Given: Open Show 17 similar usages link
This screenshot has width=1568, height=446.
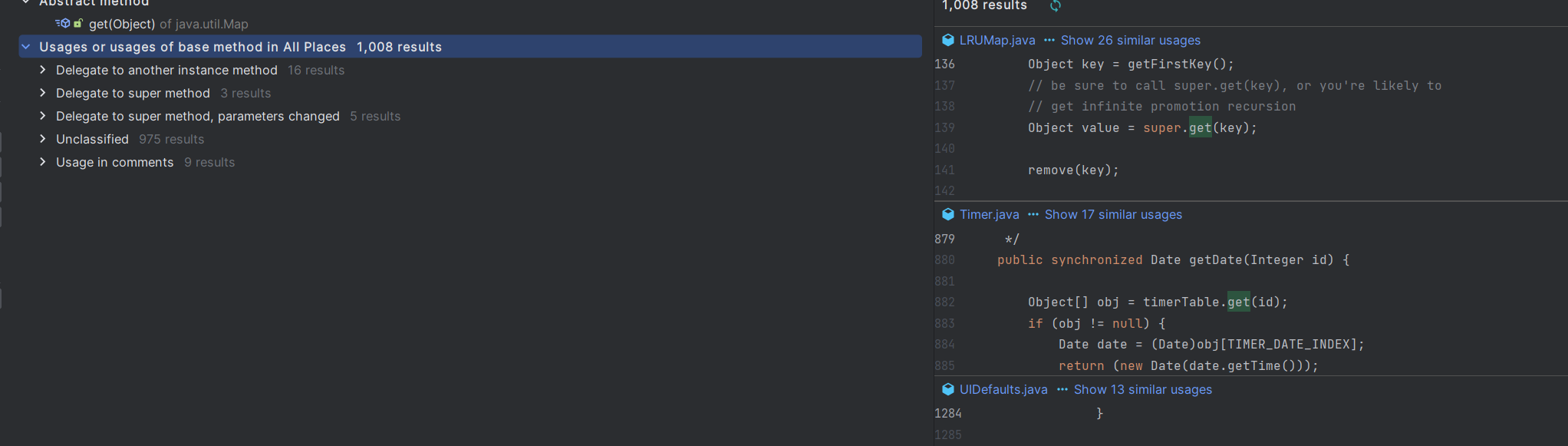Looking at the screenshot, I should click(x=1113, y=214).
